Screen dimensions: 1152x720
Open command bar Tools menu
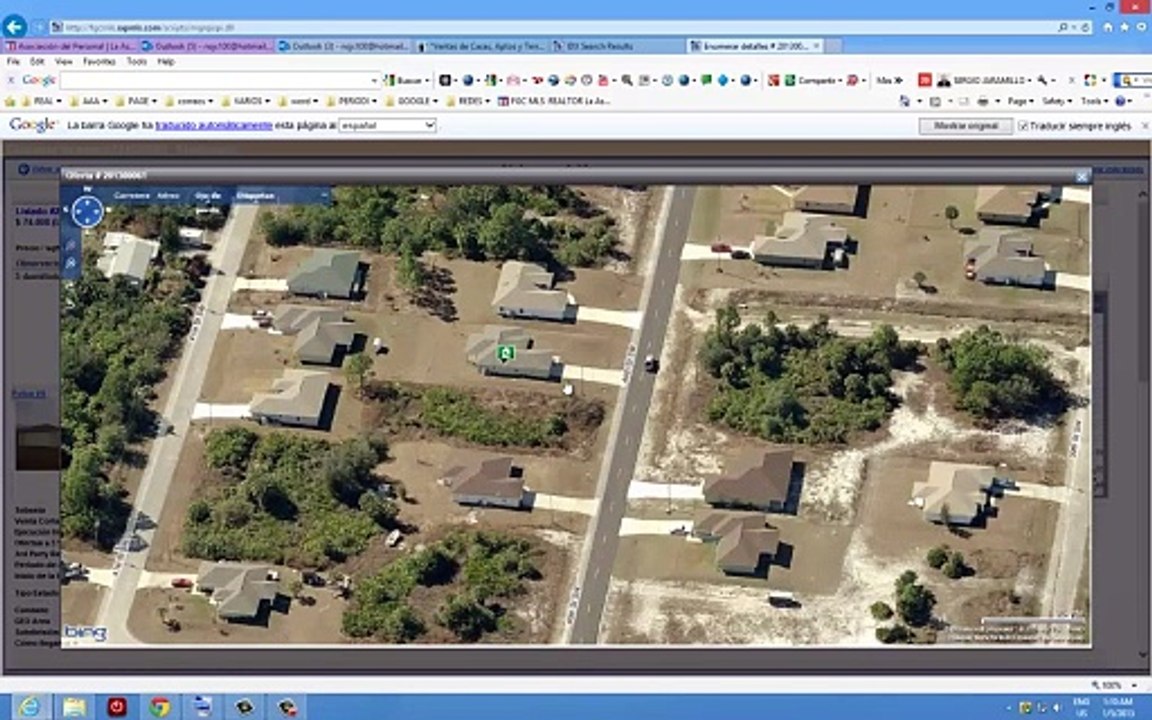pos(1093,101)
